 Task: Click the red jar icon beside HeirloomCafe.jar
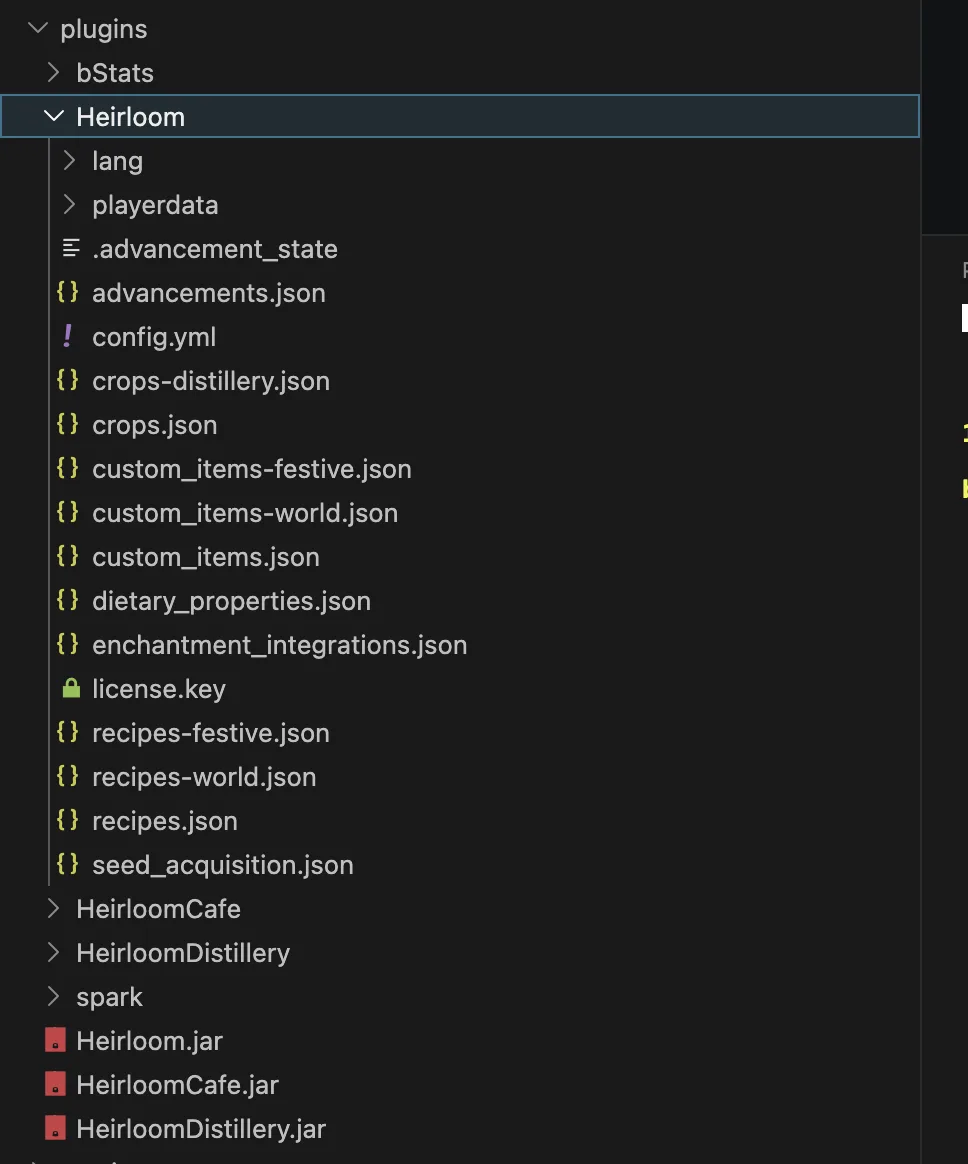click(x=55, y=1084)
